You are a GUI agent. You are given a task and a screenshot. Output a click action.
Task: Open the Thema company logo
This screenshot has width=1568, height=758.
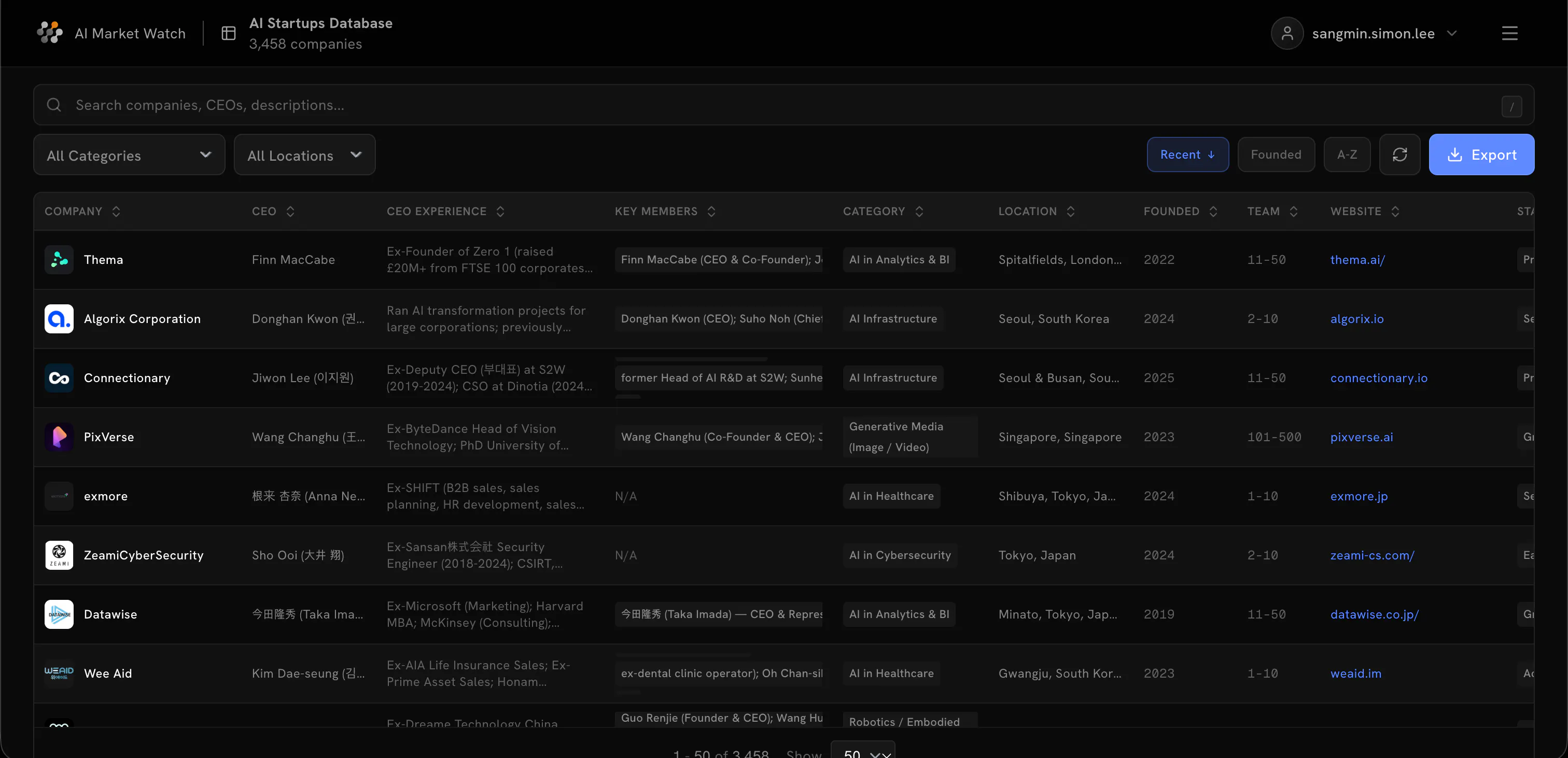[x=59, y=259]
